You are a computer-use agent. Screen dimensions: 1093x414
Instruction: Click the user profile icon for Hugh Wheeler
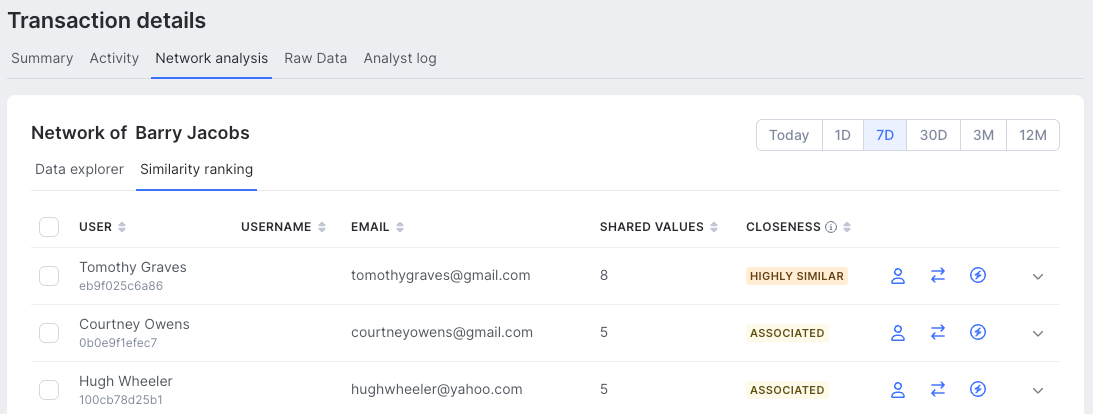(898, 390)
